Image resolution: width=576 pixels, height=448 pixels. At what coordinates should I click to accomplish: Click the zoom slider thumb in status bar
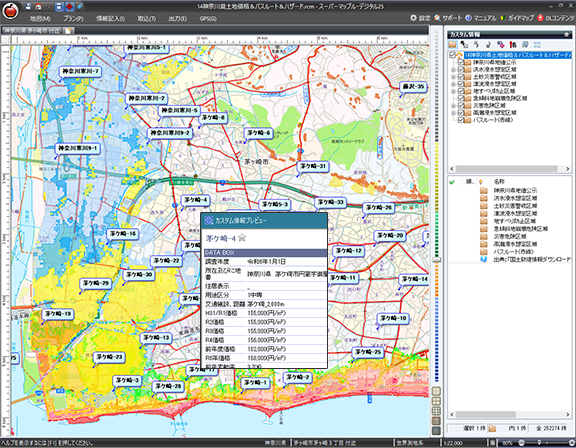coord(539,443)
